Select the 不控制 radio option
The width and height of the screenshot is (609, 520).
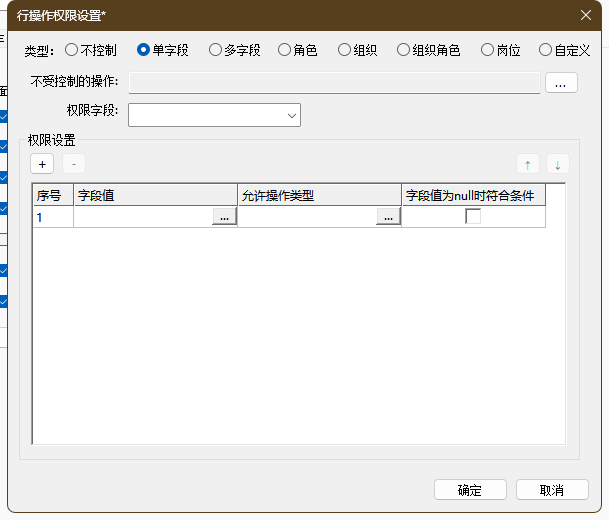coord(72,49)
